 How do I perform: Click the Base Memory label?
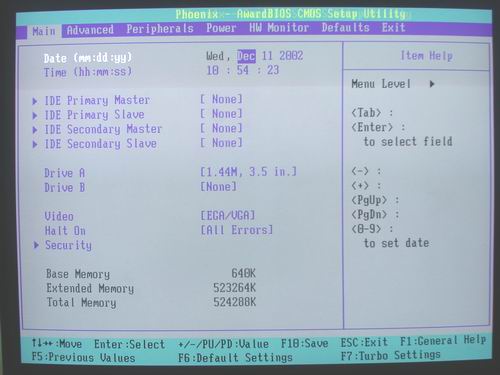click(x=78, y=274)
